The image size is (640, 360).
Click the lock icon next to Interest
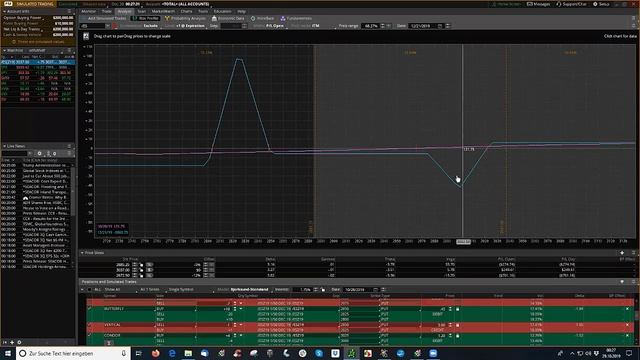(323, 289)
